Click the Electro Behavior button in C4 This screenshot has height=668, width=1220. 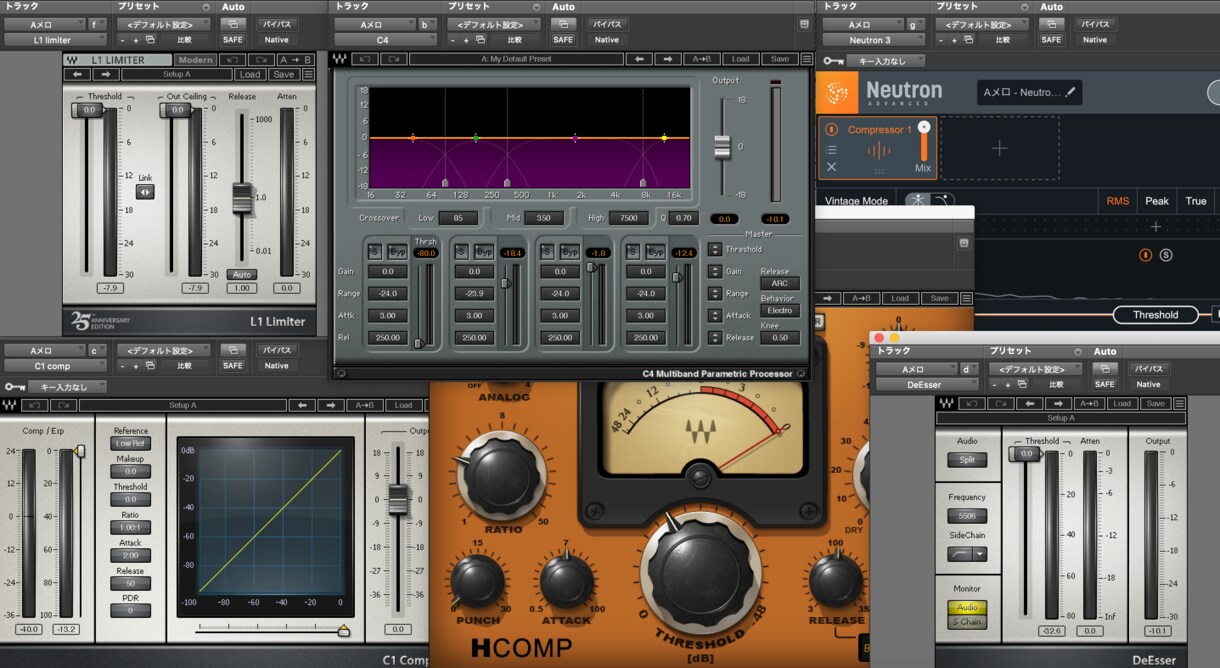click(x=780, y=311)
